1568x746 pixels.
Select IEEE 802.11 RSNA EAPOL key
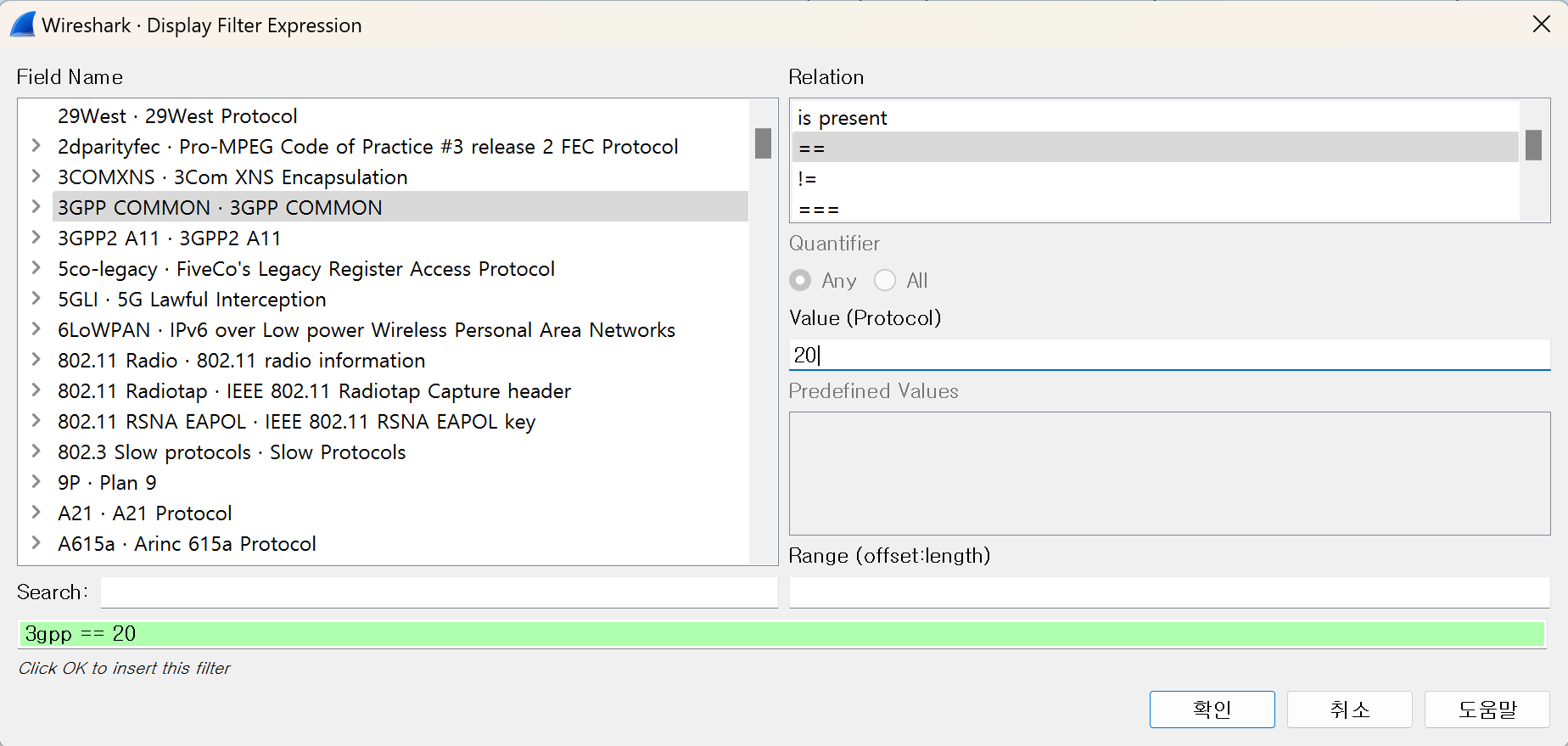point(400,421)
